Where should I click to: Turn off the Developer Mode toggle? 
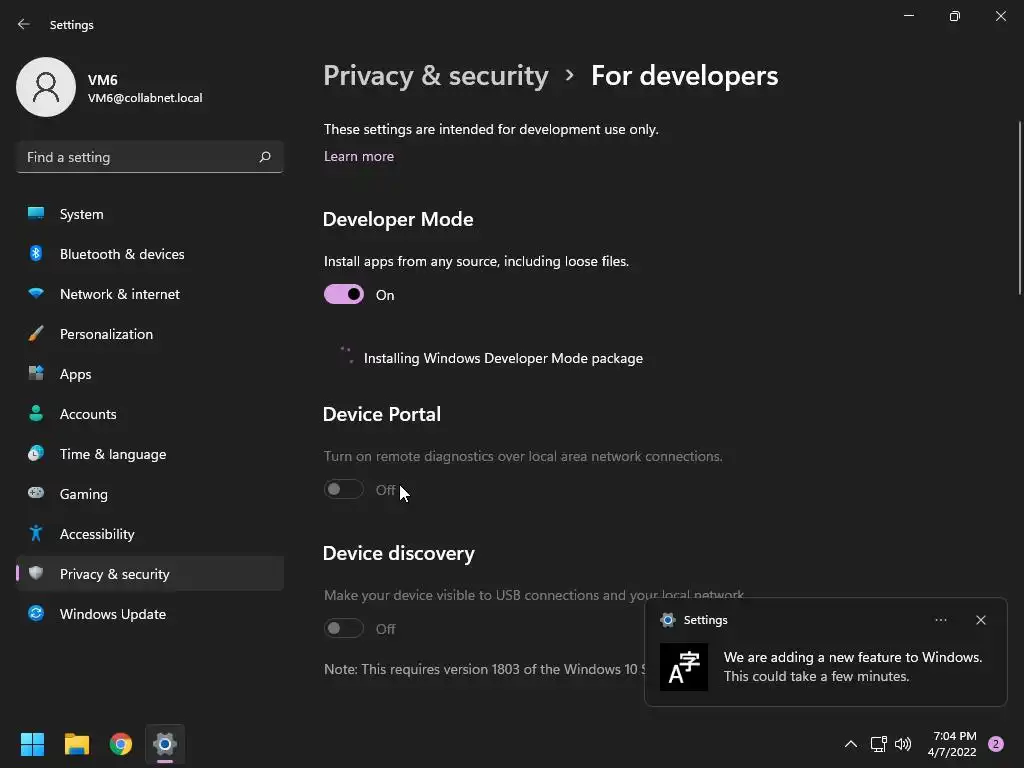(x=344, y=294)
